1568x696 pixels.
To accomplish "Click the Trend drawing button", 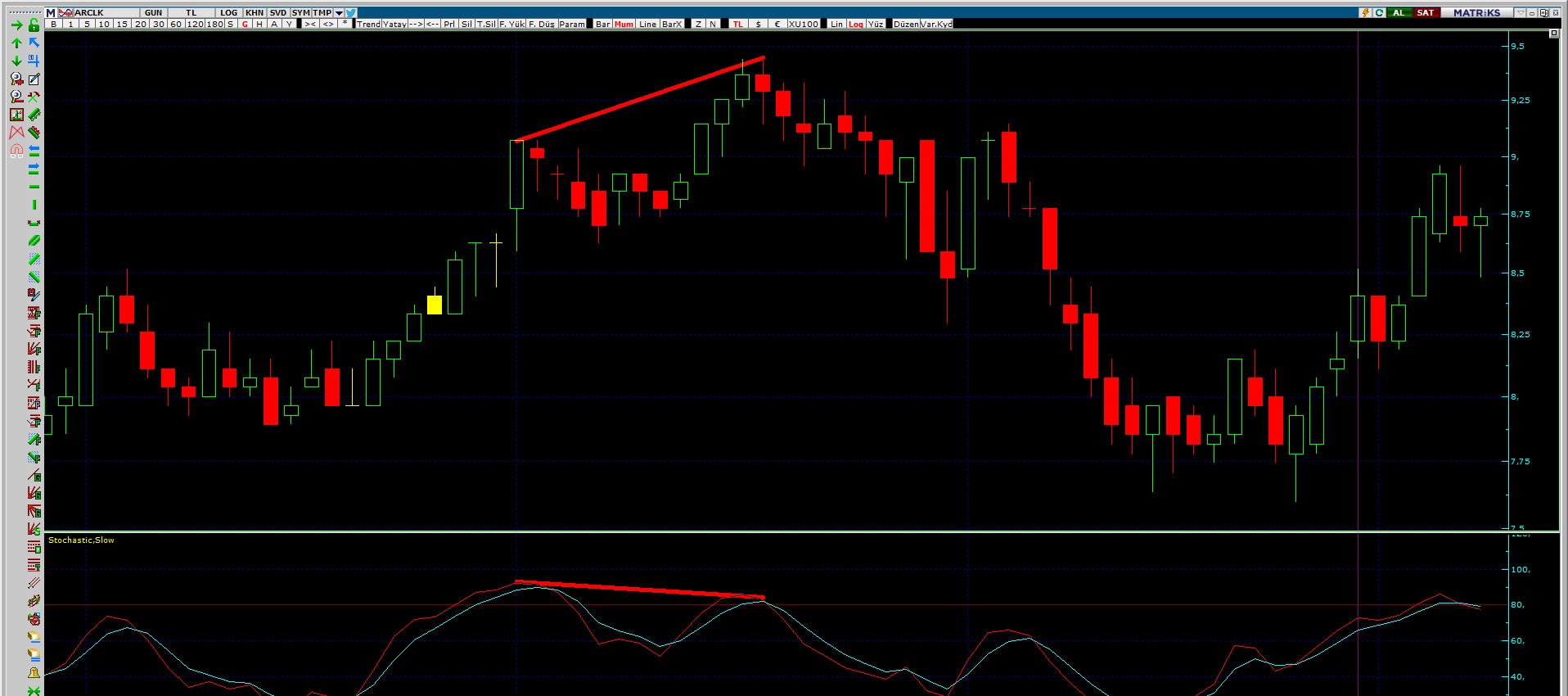I will coord(368,24).
